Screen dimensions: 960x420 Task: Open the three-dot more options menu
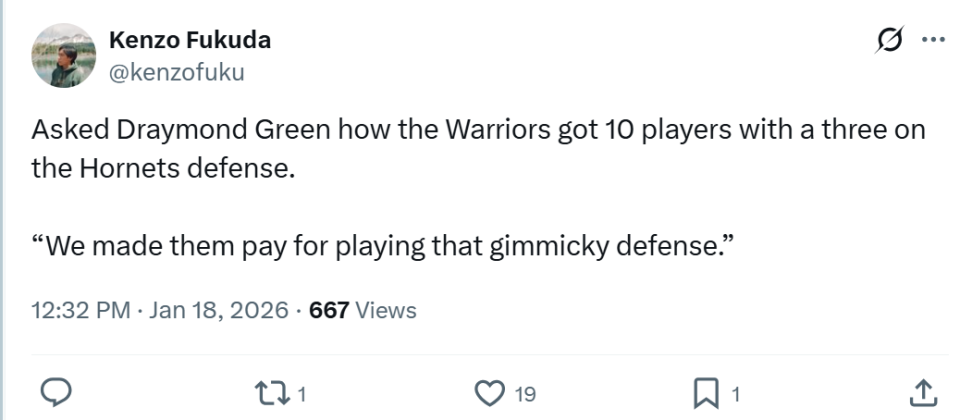point(932,40)
